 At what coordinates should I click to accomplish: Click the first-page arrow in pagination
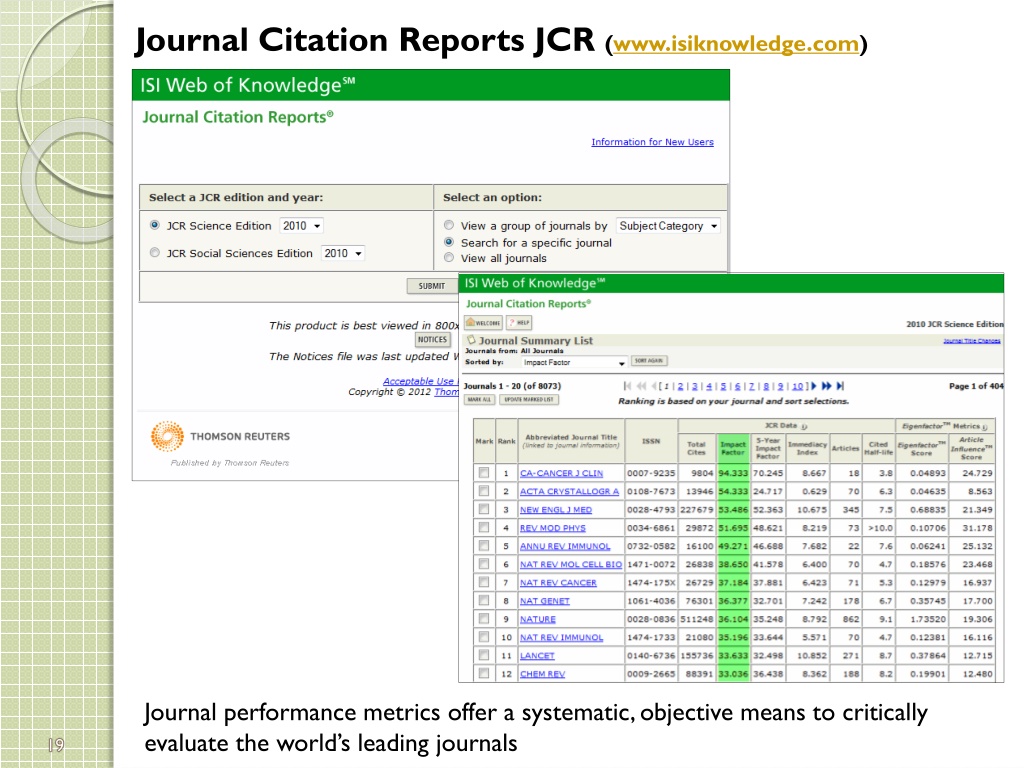pos(628,386)
